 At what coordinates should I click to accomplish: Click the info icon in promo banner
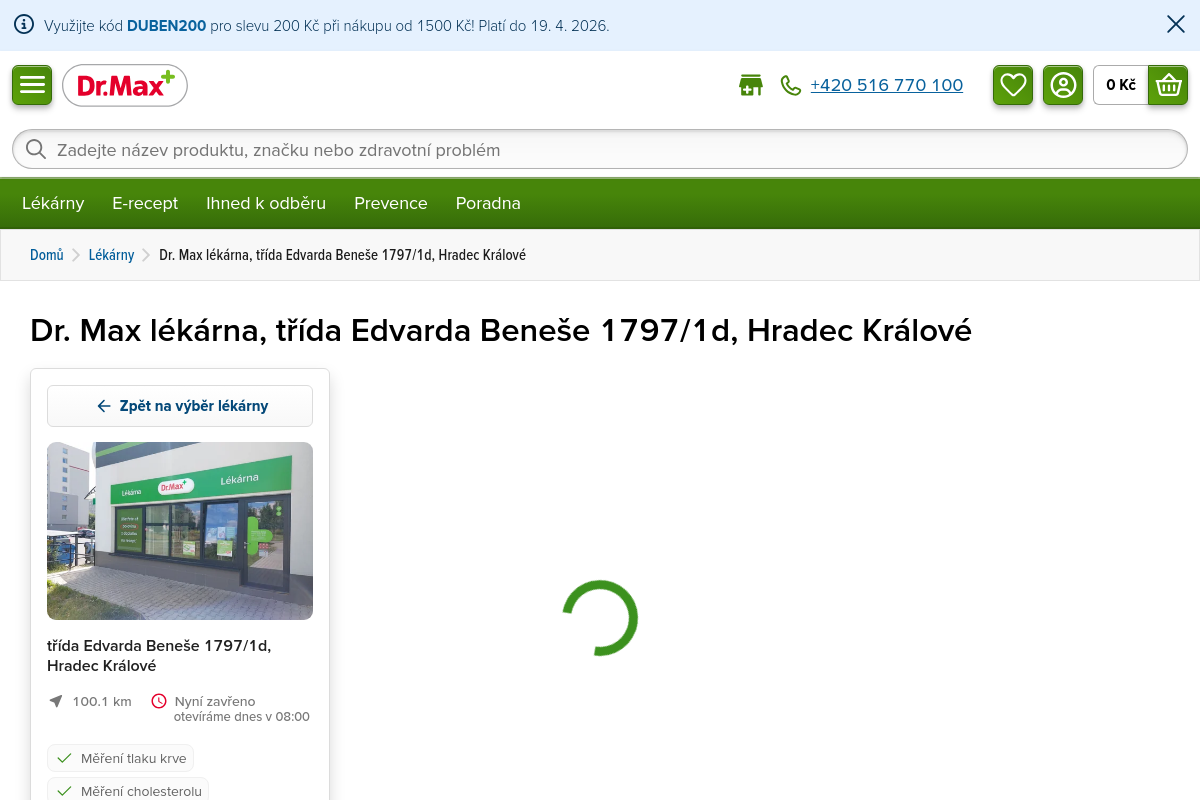24,25
